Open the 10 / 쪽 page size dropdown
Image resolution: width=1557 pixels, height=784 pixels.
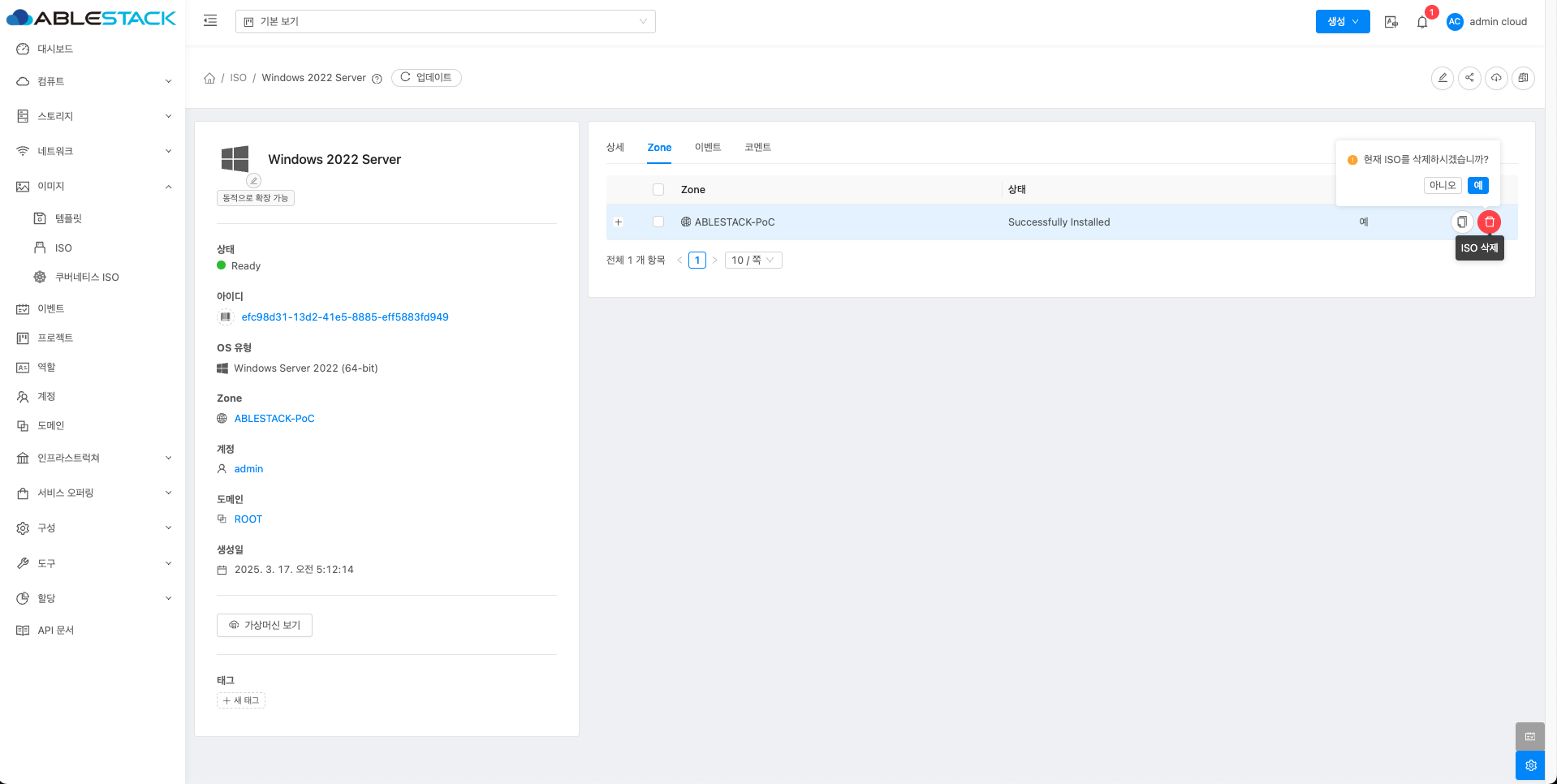point(753,260)
